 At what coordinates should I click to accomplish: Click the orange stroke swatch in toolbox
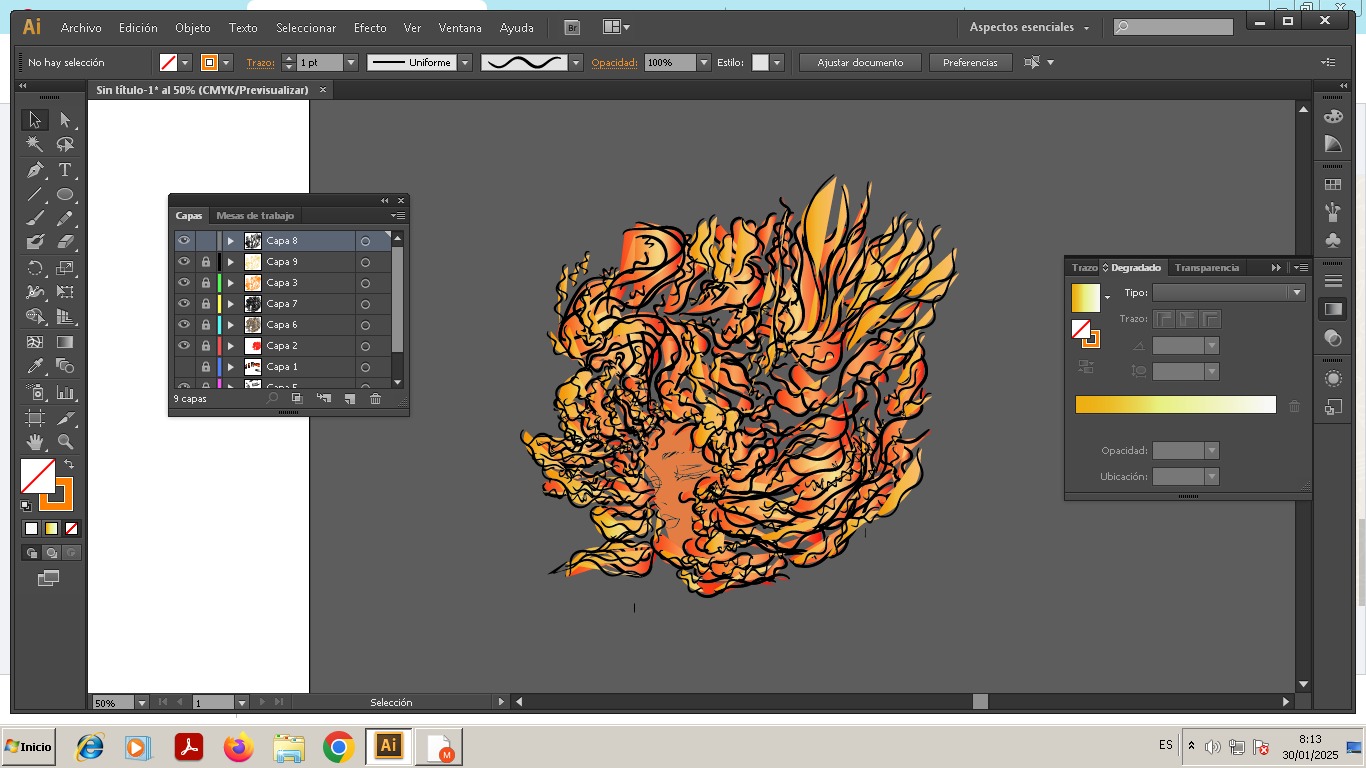(x=58, y=493)
